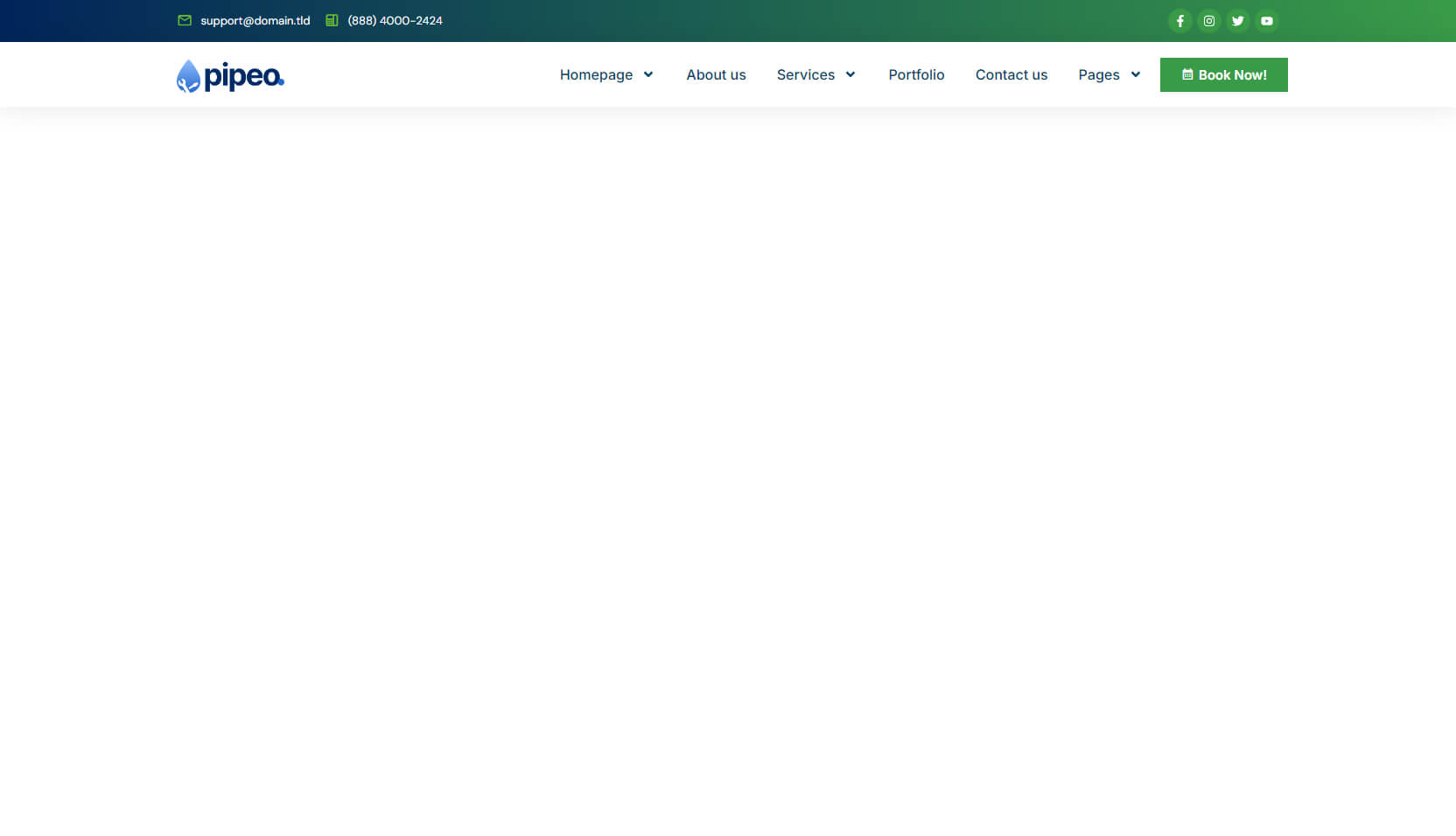Go to the About us page
Screen dimensions: 1456x836
(x=716, y=74)
